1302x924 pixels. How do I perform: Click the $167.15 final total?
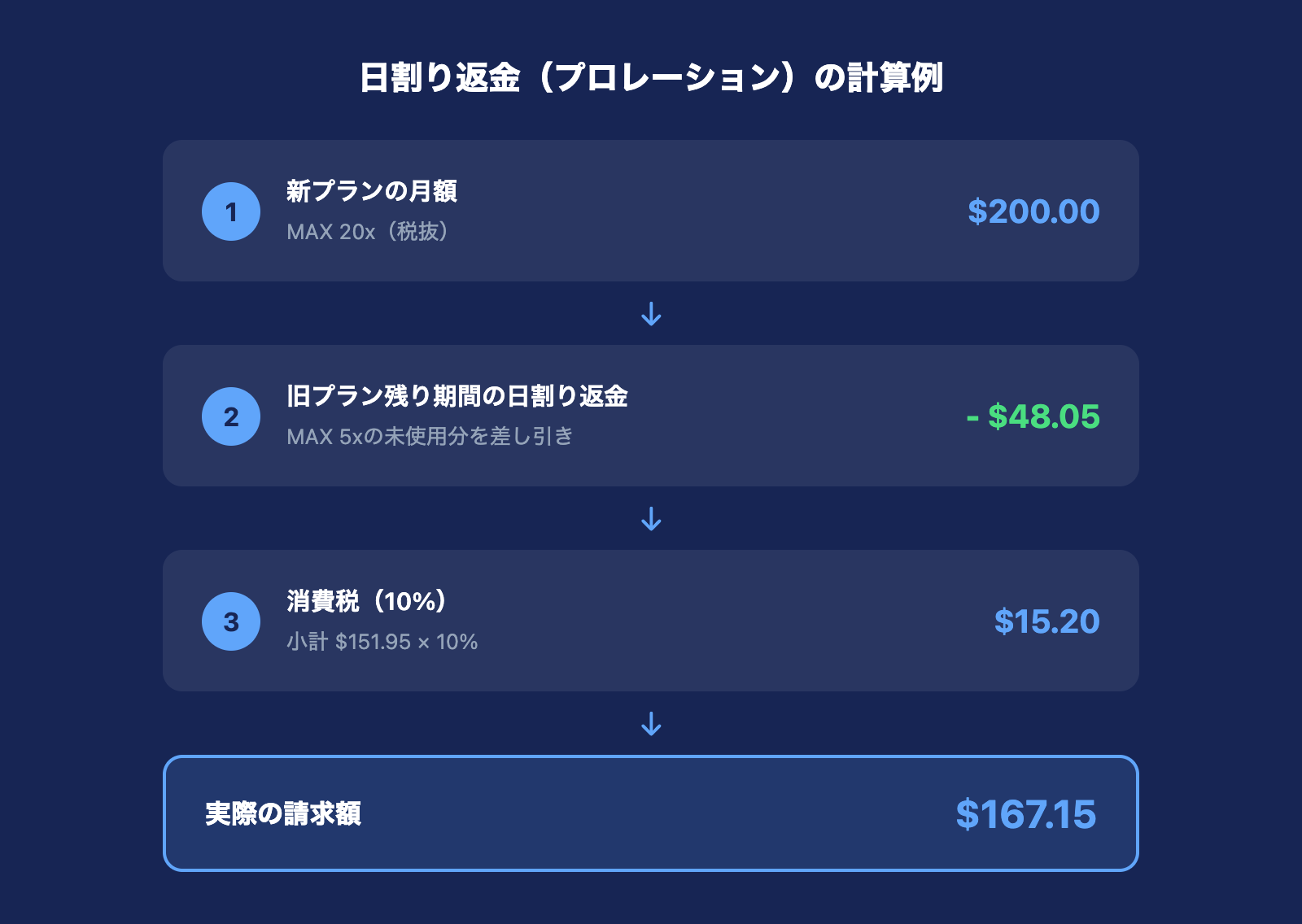click(x=1025, y=814)
